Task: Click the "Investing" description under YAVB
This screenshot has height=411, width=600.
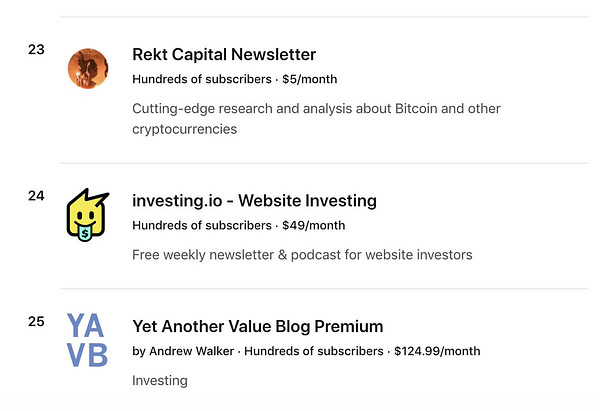Action: point(160,381)
